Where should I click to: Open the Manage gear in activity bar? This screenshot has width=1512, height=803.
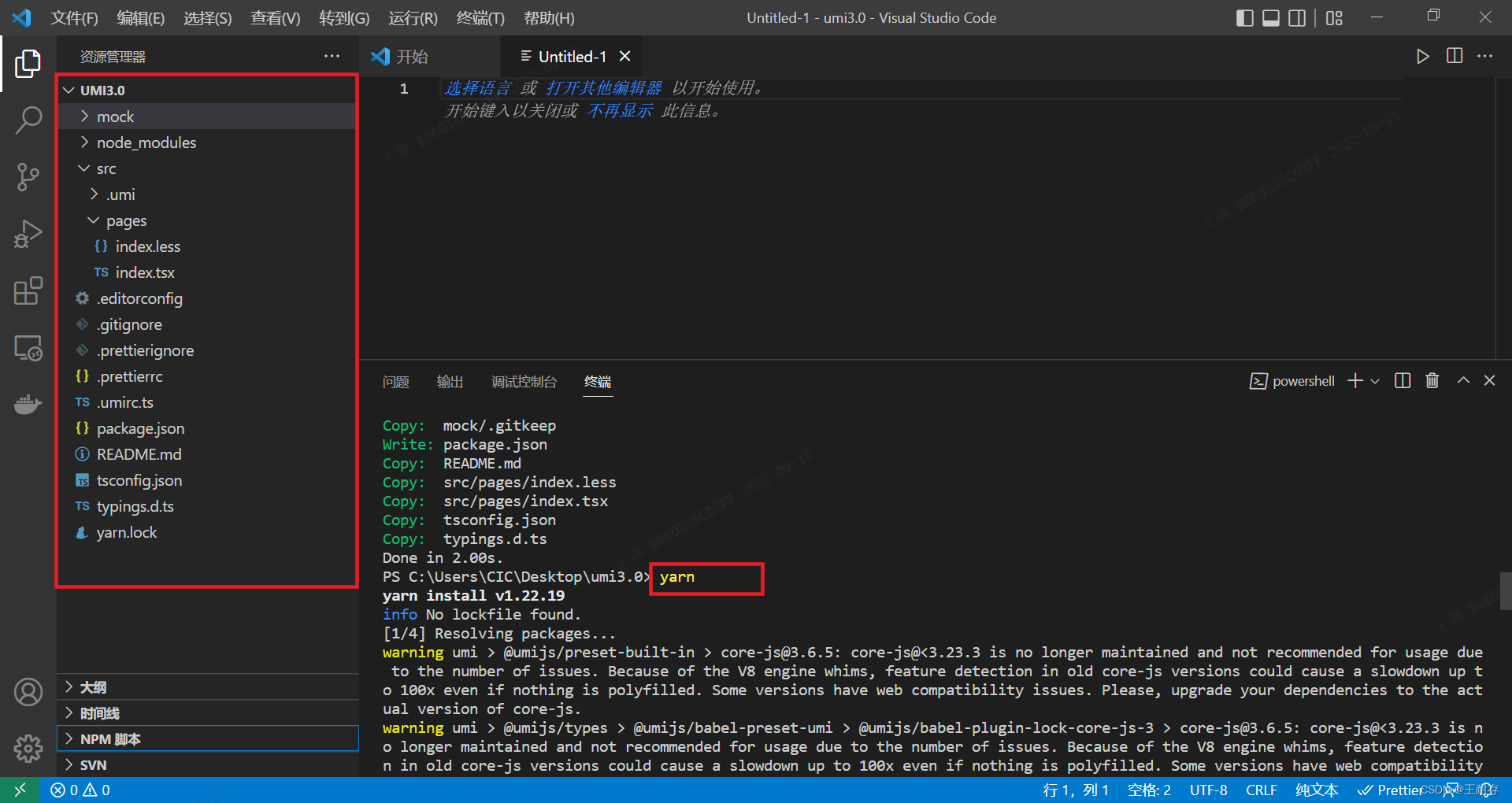click(28, 749)
